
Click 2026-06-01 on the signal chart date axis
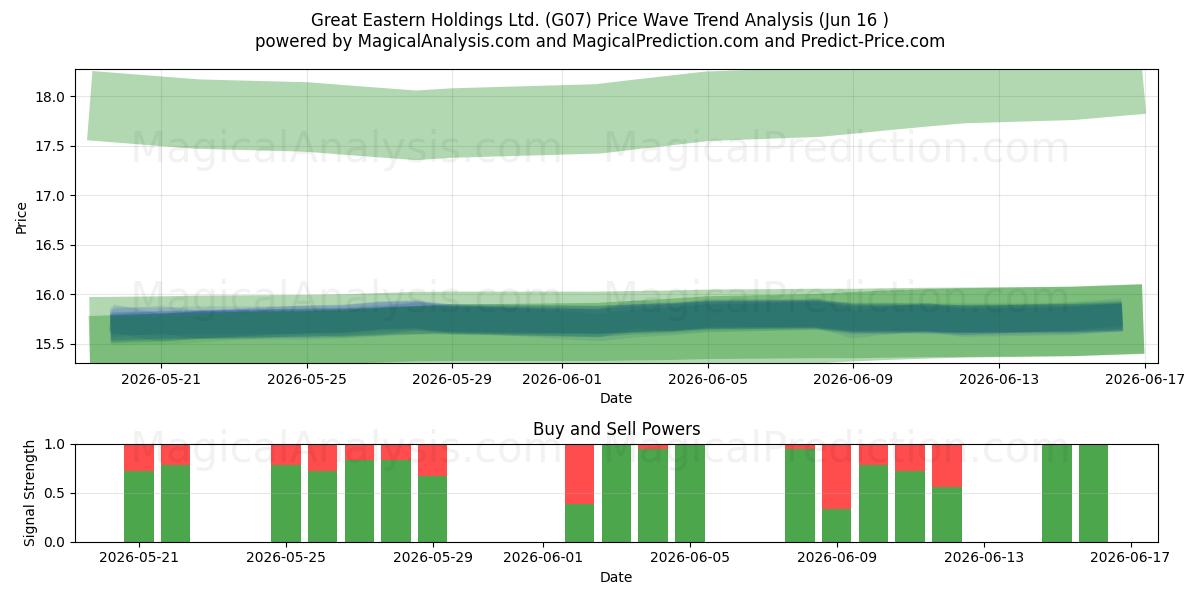[x=543, y=558]
